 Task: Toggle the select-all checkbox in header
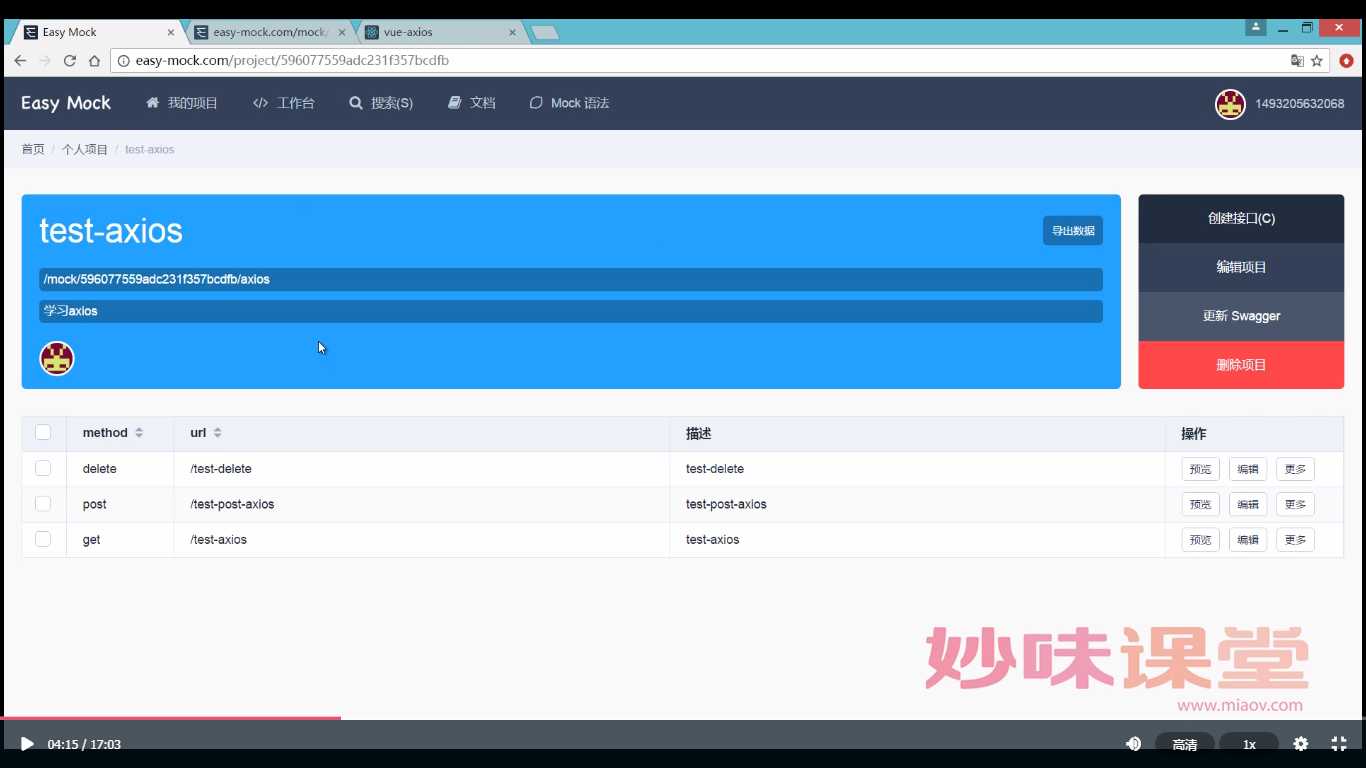click(x=43, y=433)
